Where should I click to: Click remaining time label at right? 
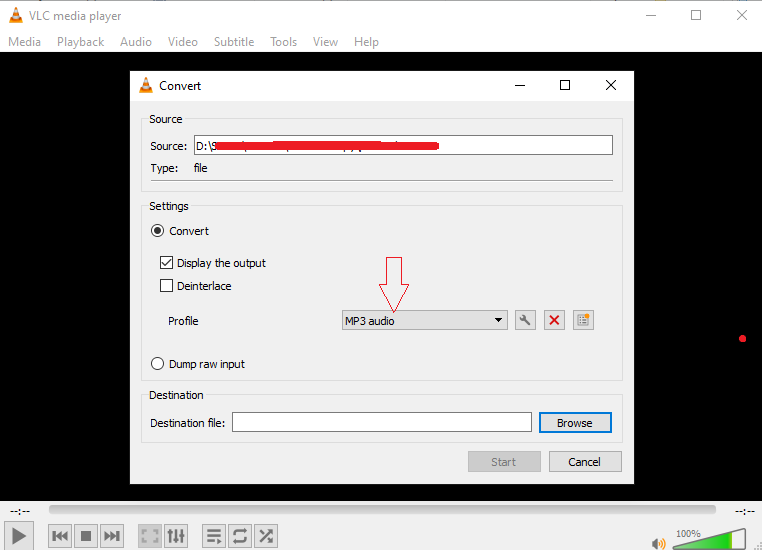point(745,511)
